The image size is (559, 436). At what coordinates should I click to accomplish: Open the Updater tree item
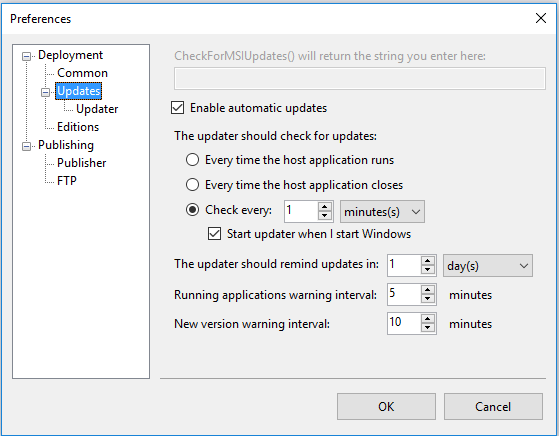(x=97, y=109)
